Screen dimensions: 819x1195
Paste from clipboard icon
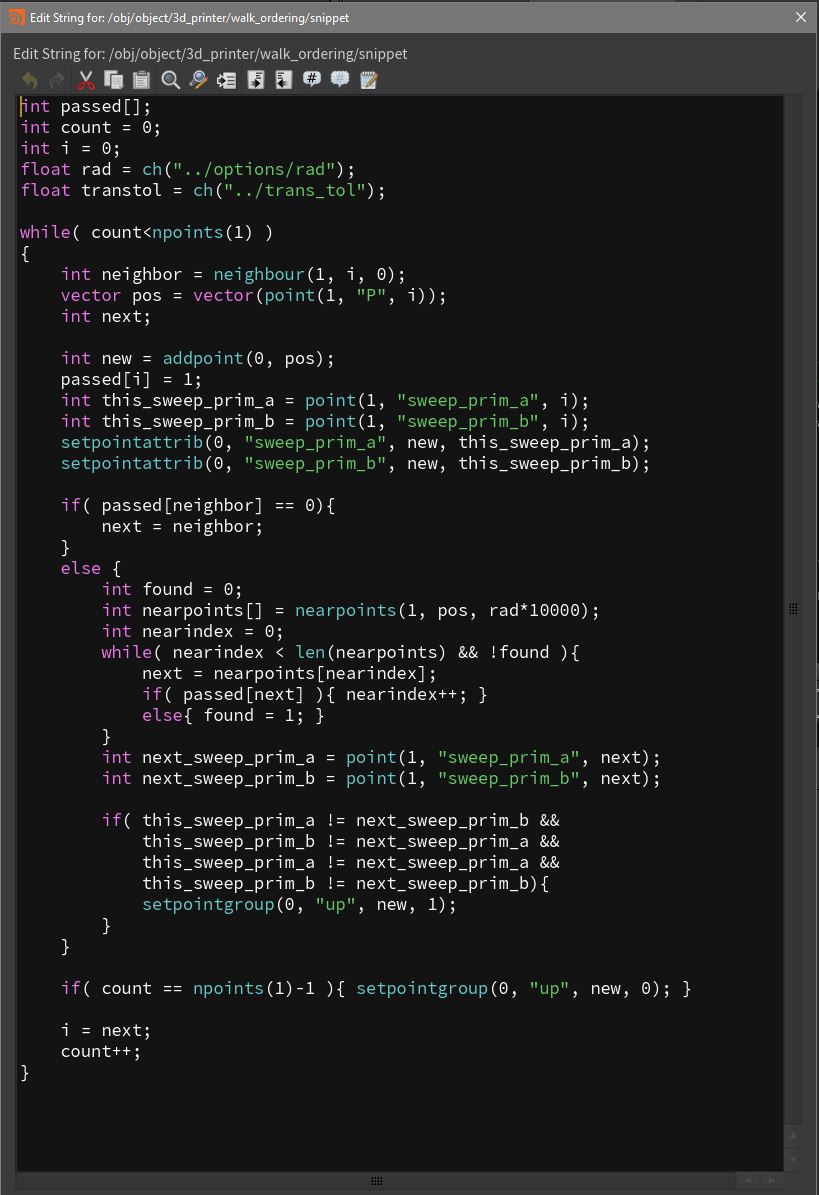(x=142, y=80)
